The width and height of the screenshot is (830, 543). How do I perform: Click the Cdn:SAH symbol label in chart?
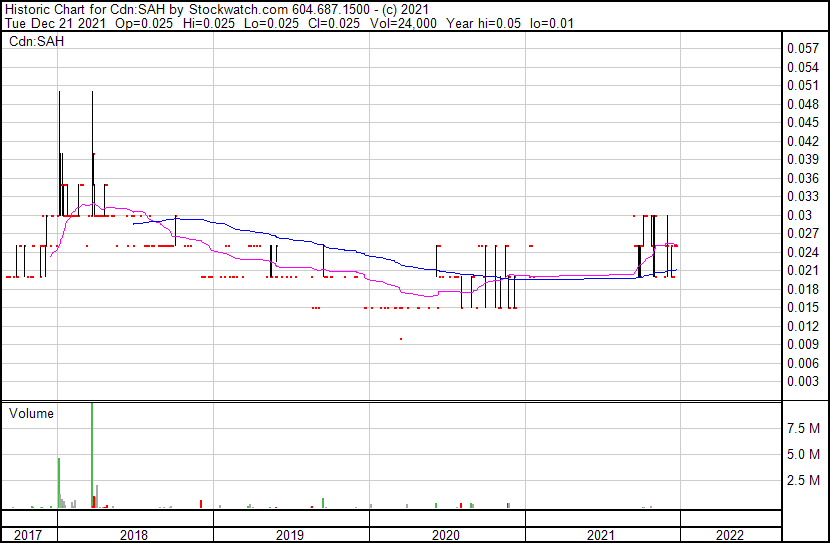35,43
